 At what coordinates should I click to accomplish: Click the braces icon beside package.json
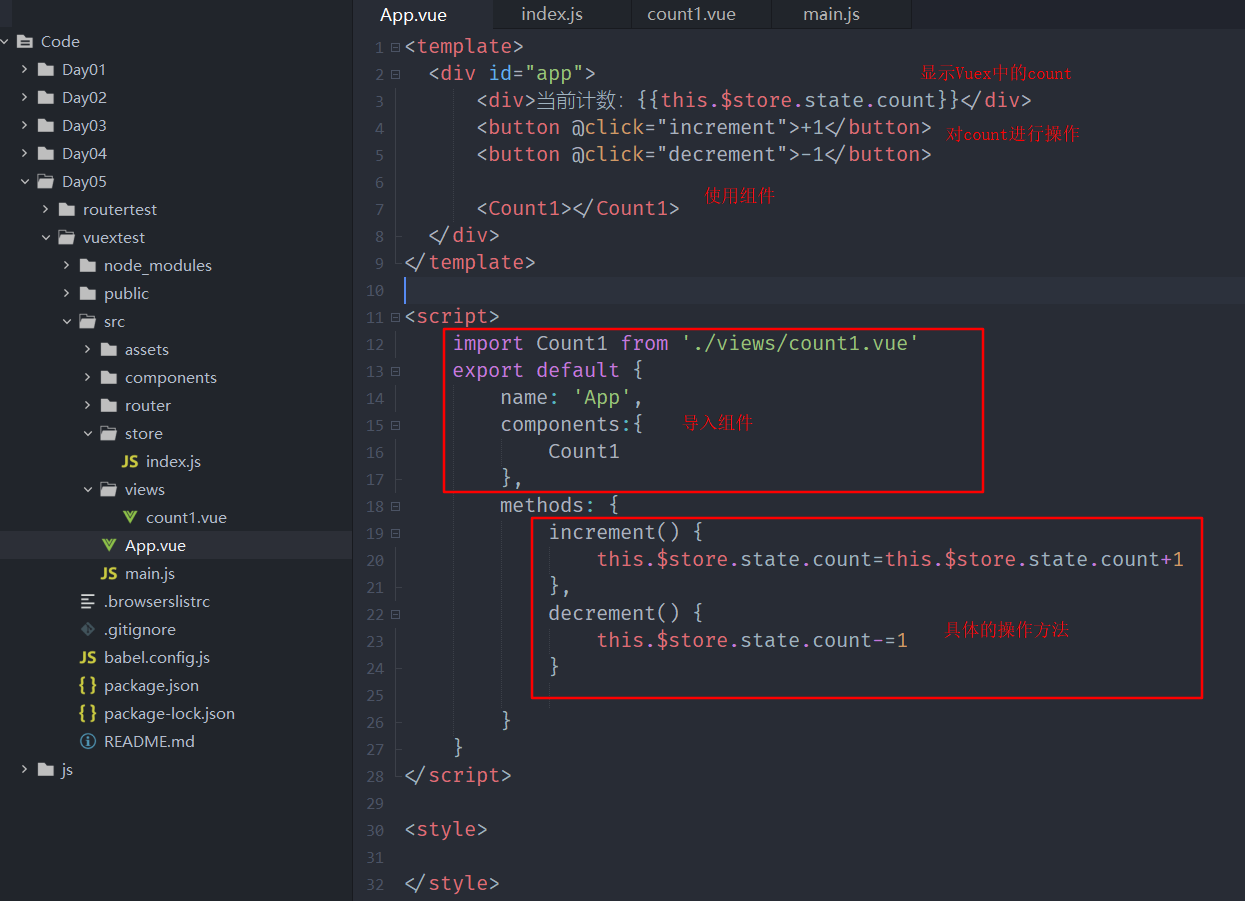(88, 686)
